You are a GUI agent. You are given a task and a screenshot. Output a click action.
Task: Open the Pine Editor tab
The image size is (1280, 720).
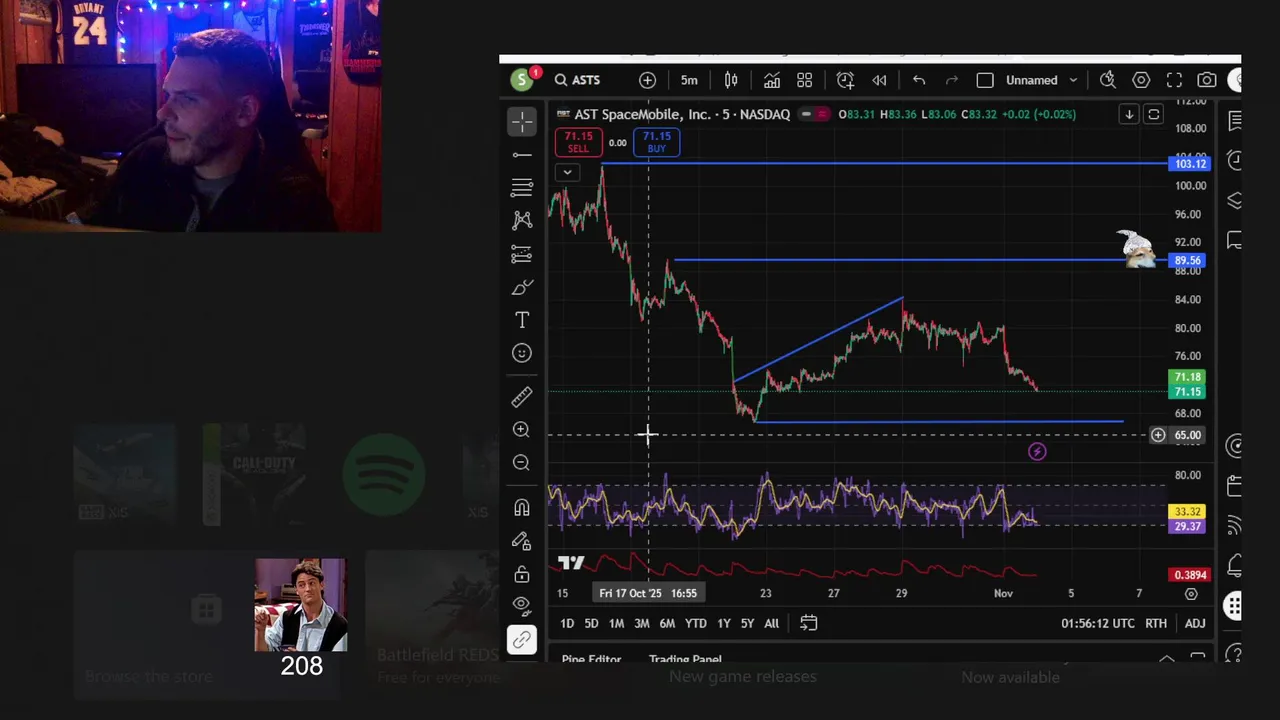click(x=591, y=659)
